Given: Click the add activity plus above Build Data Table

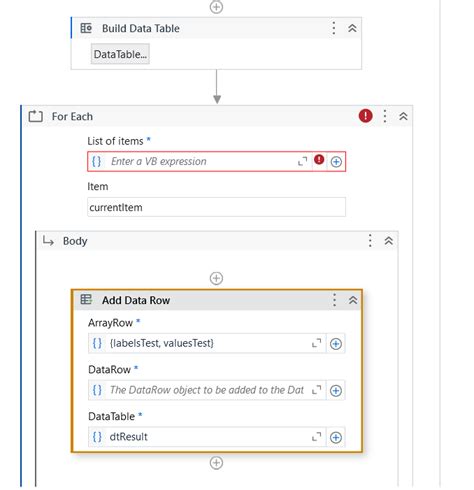Looking at the screenshot, I should tap(216, 7).
